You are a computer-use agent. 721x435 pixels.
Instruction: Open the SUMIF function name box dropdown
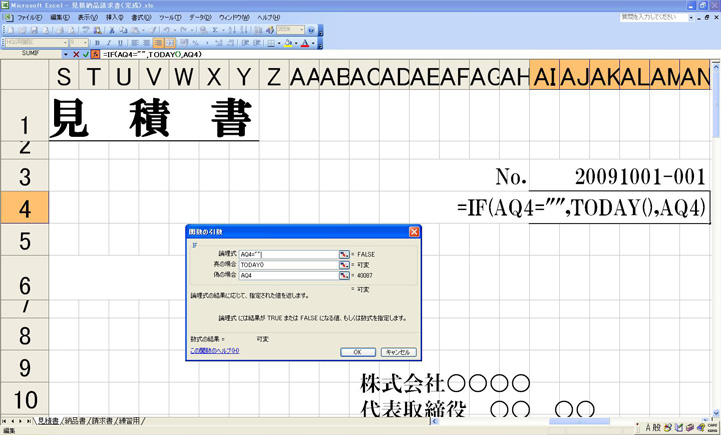click(x=66, y=54)
